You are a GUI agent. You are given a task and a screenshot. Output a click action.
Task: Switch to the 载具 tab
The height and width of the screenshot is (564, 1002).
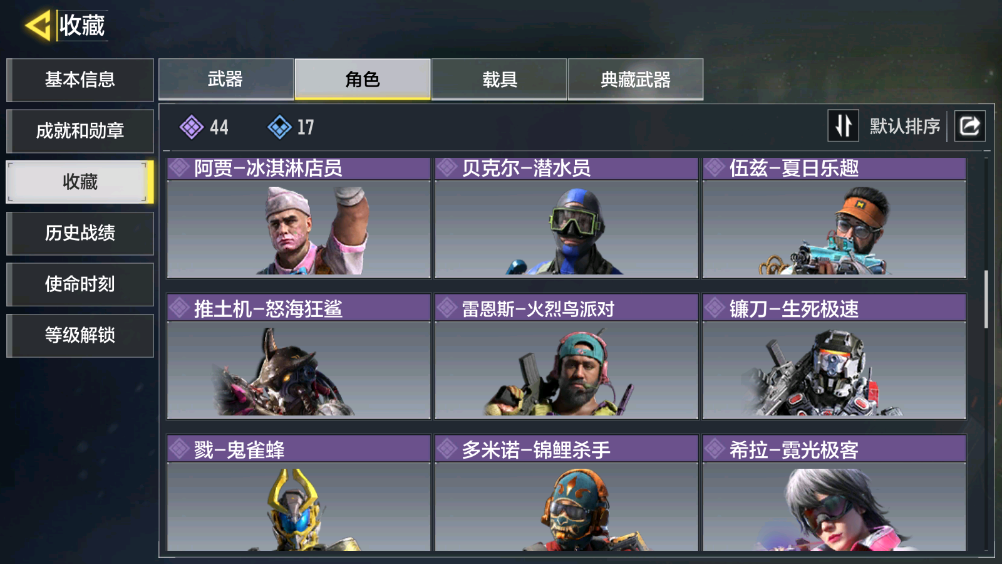point(499,79)
